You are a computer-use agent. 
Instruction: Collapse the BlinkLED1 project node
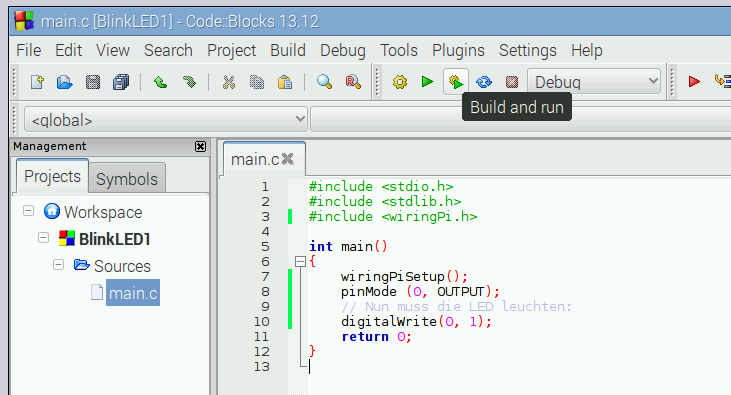(43, 238)
